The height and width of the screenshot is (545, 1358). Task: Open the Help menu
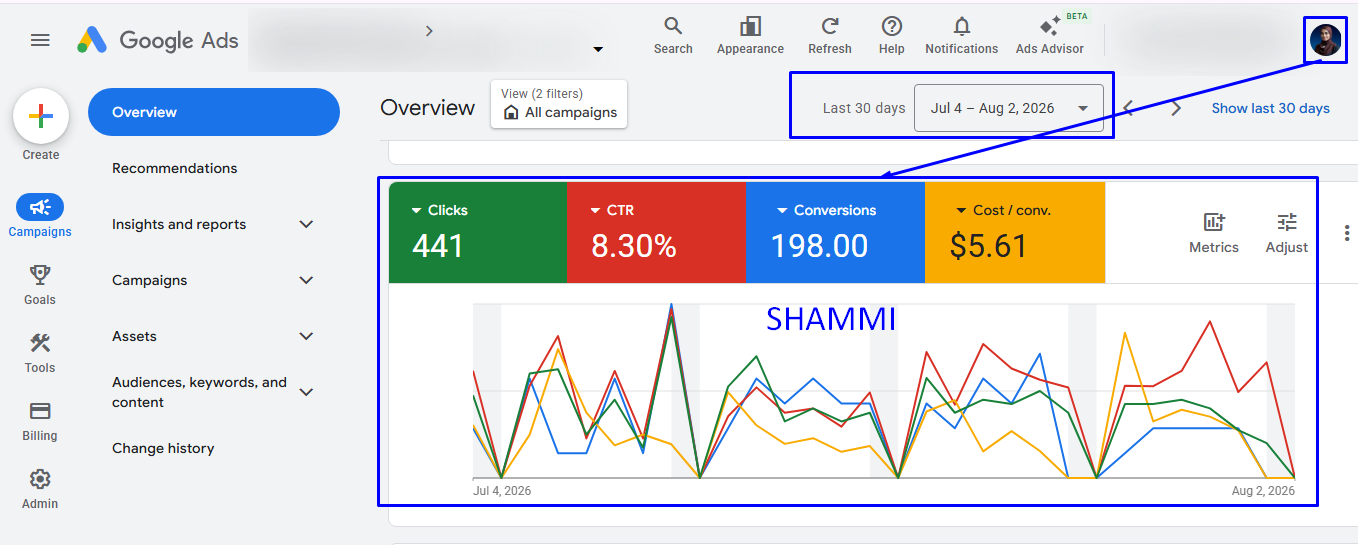[x=892, y=36]
